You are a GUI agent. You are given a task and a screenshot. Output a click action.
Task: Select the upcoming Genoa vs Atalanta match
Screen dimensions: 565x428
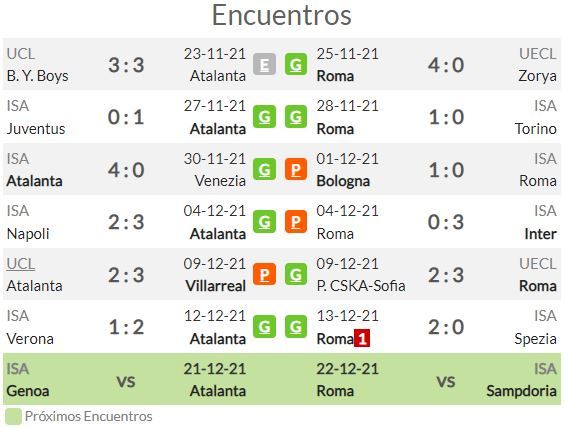pyautogui.click(x=126, y=379)
